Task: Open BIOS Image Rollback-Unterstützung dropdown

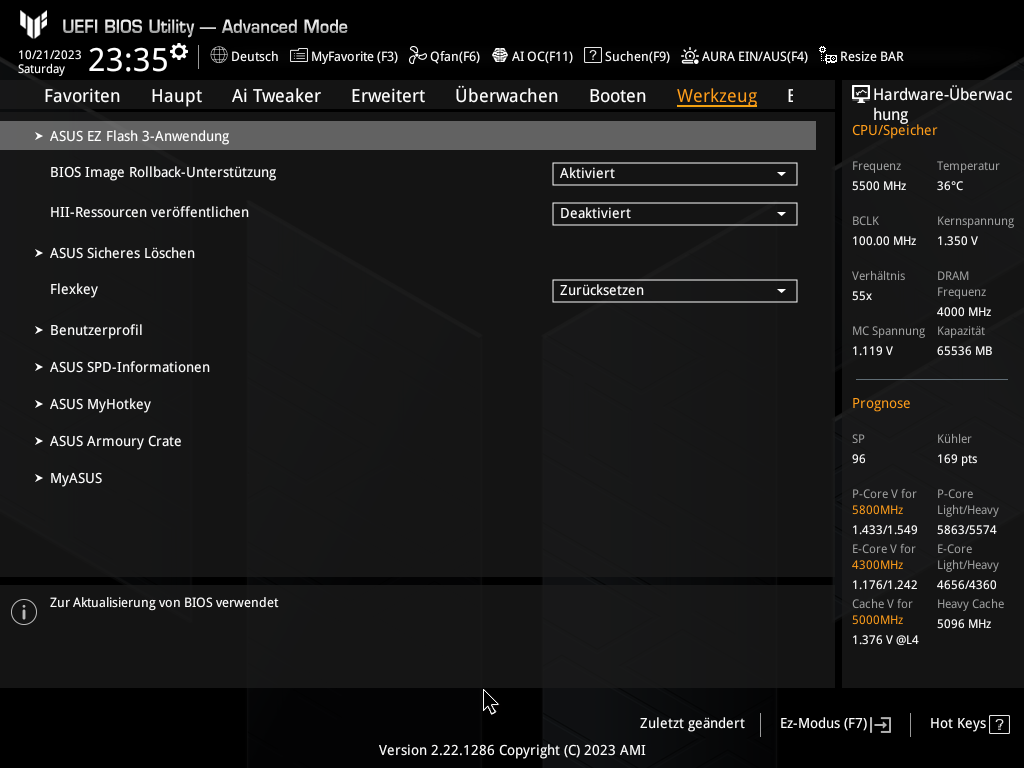Action: [x=674, y=174]
